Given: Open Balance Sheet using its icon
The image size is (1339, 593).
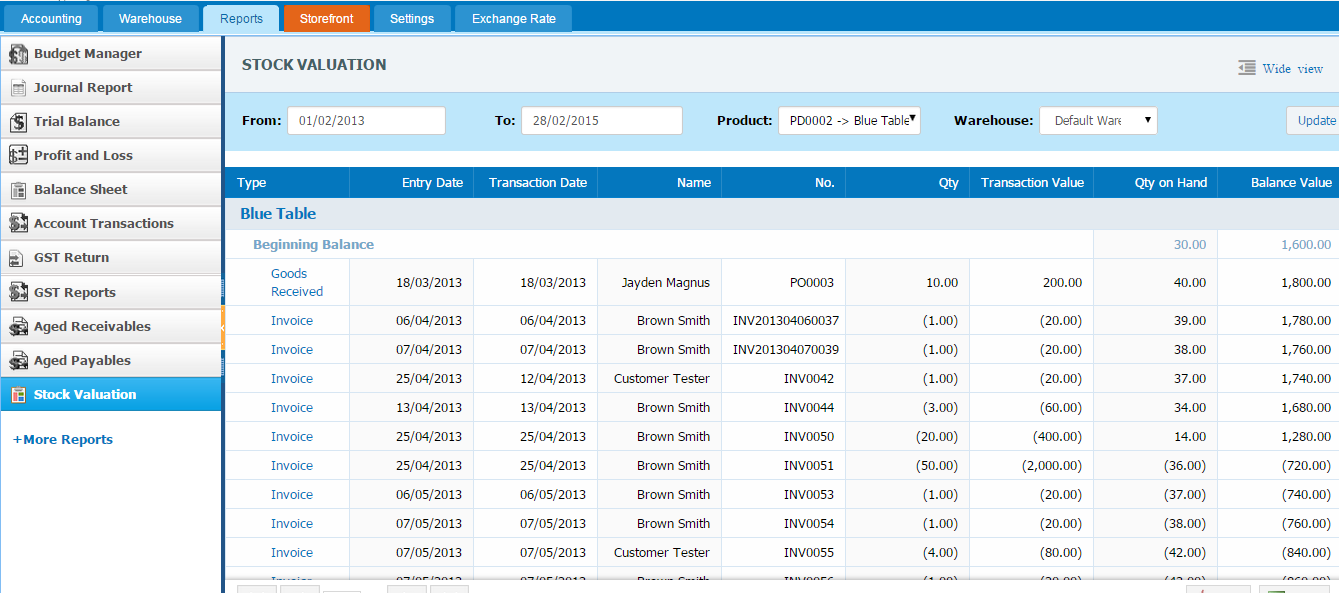Looking at the screenshot, I should point(18,190).
